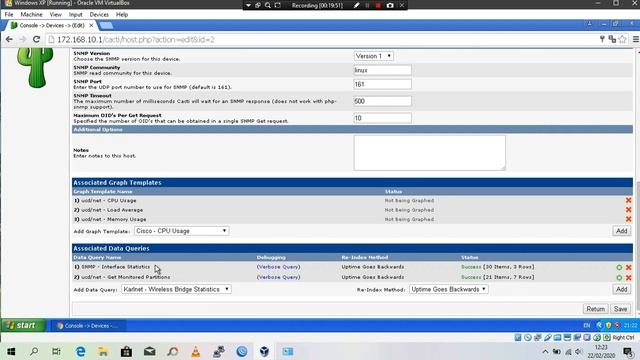The image size is (640, 360).
Task: Delete the Load Average graph template
Action: tap(629, 210)
